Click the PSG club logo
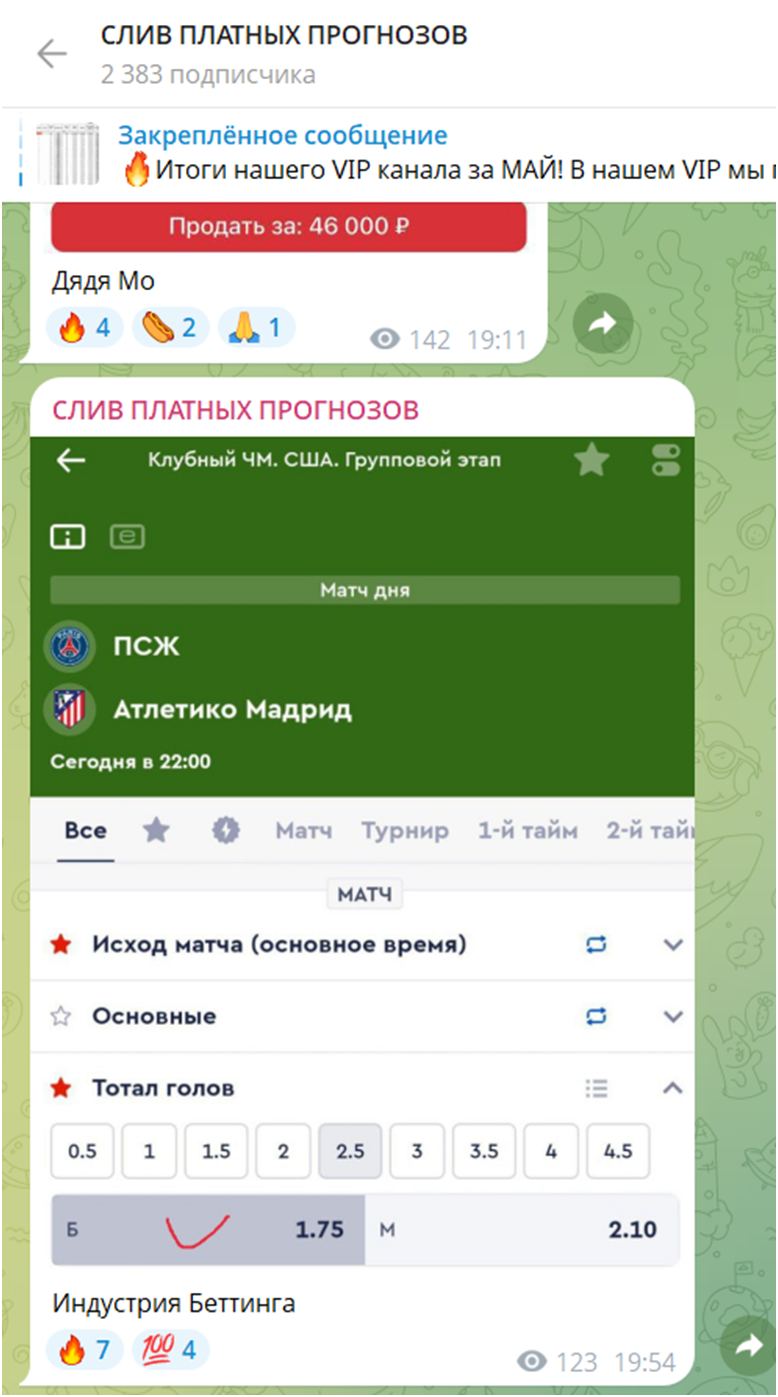This screenshot has height=1397, width=778. 71,647
